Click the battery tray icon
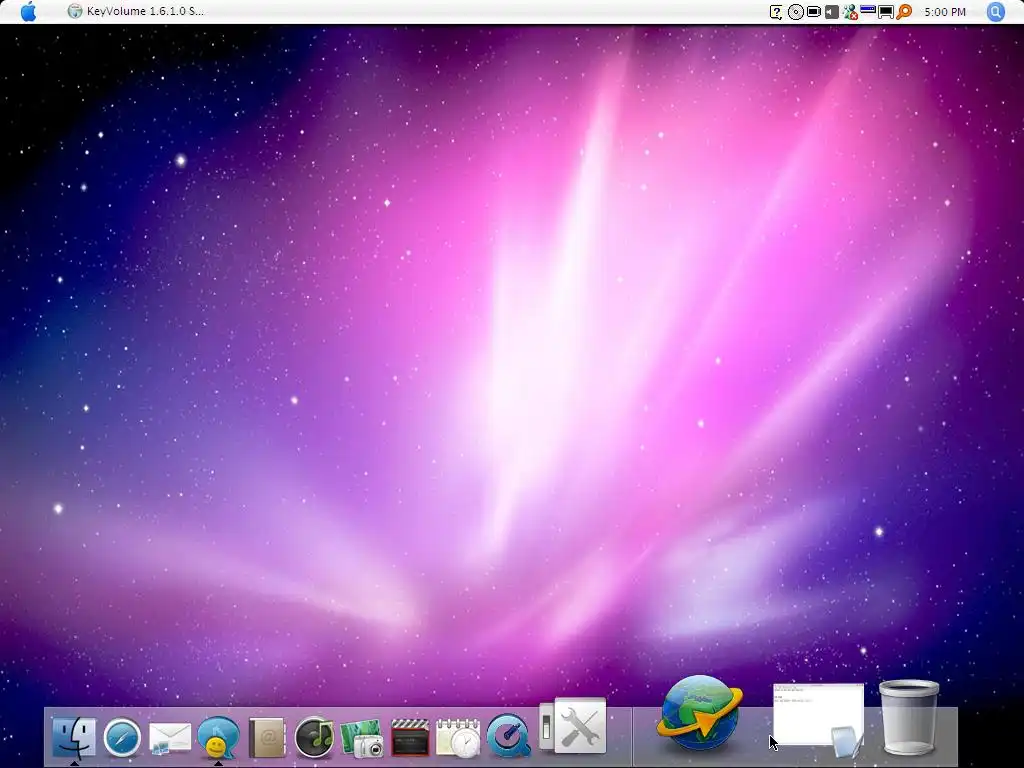 click(x=814, y=11)
